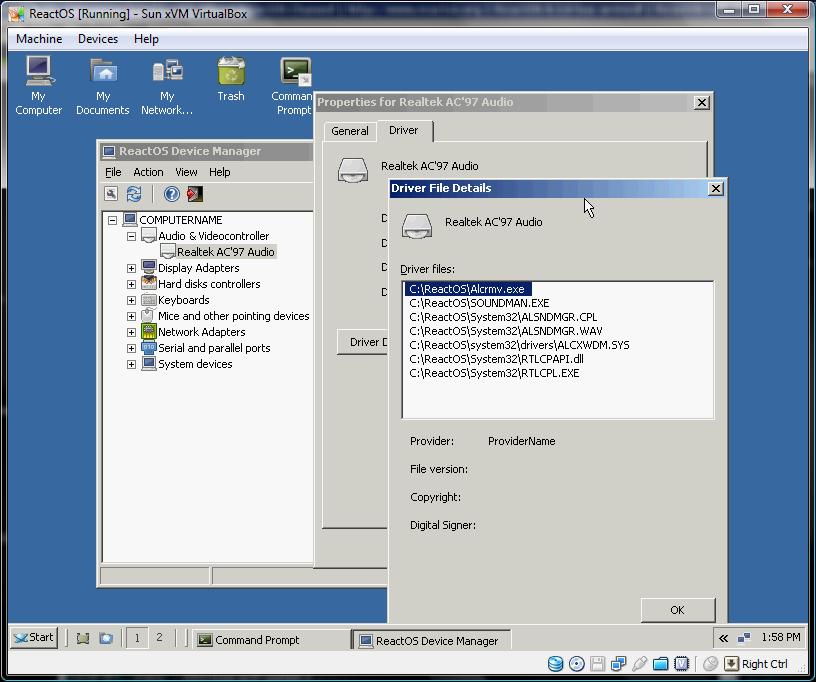
Task: Click the Properties toolbar icon in Device Manager
Action: click(x=111, y=194)
